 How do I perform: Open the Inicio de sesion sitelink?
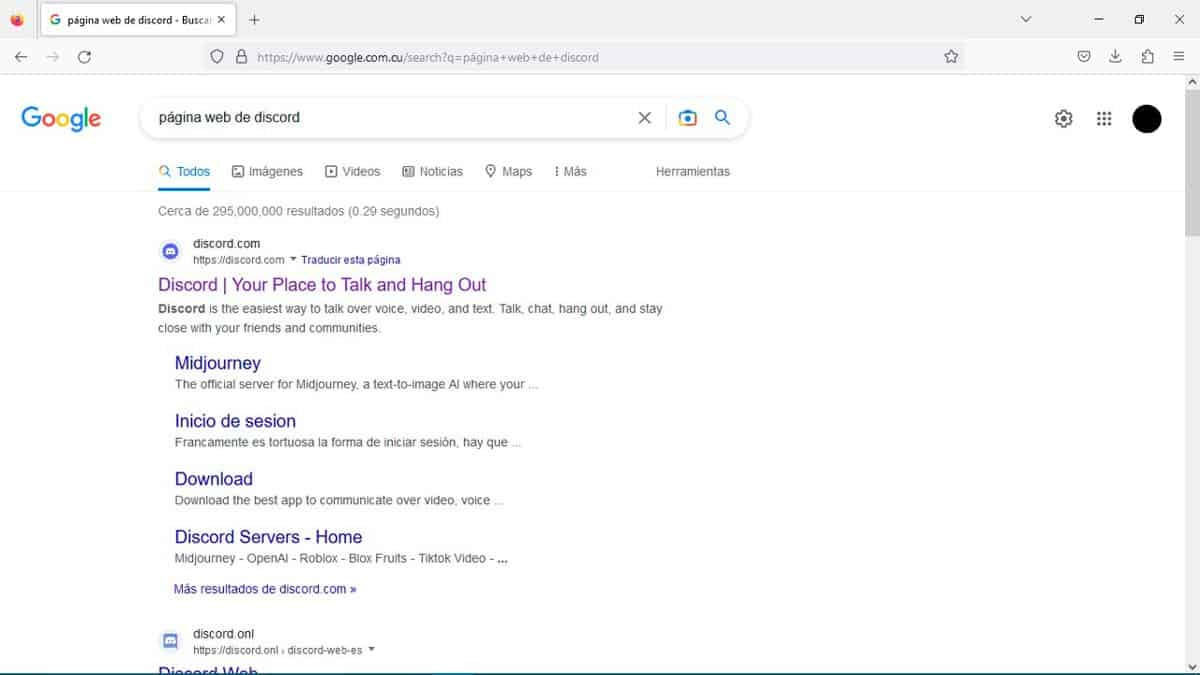[x=235, y=421]
